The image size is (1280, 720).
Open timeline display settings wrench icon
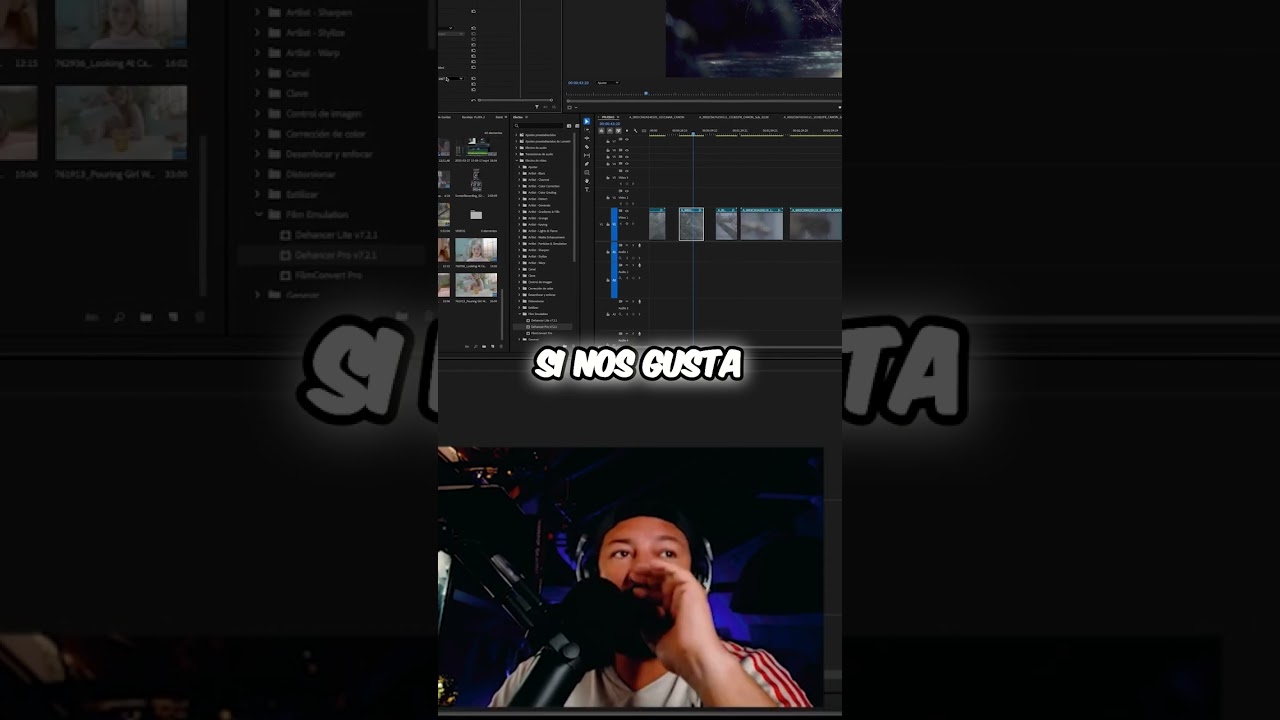coord(634,131)
